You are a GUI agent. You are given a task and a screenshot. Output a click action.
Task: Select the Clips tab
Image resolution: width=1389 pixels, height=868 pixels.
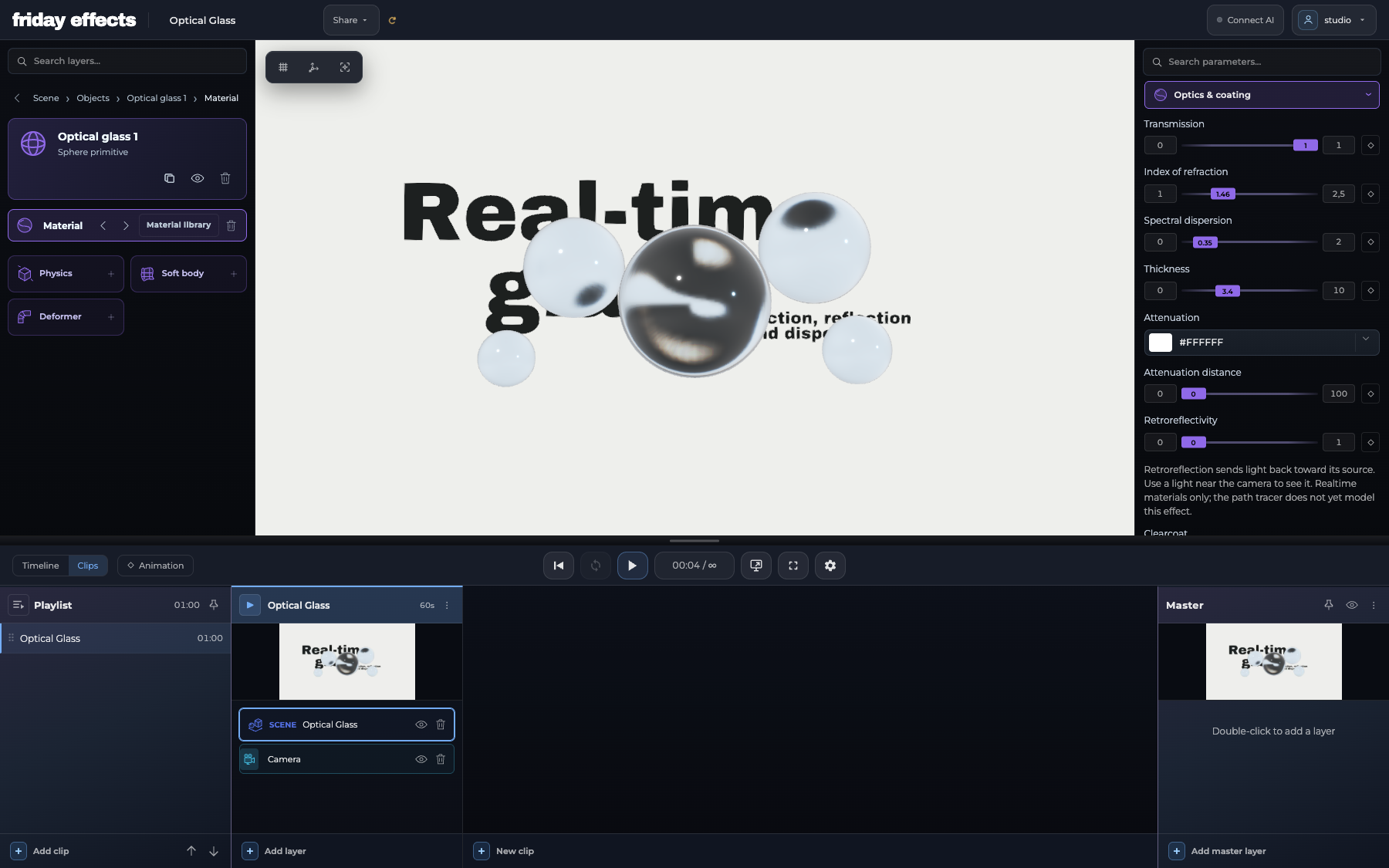(88, 566)
